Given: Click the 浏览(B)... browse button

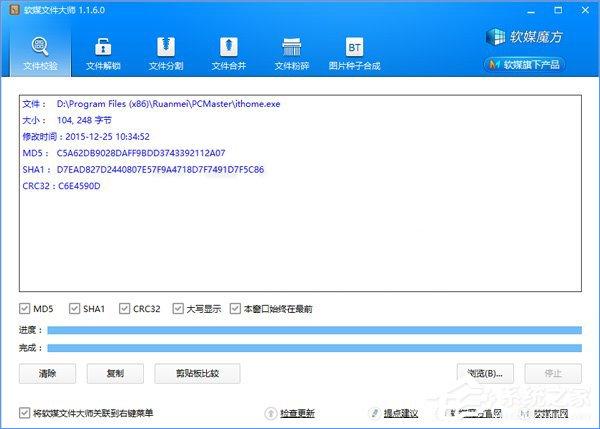Looking at the screenshot, I should click(x=485, y=373).
